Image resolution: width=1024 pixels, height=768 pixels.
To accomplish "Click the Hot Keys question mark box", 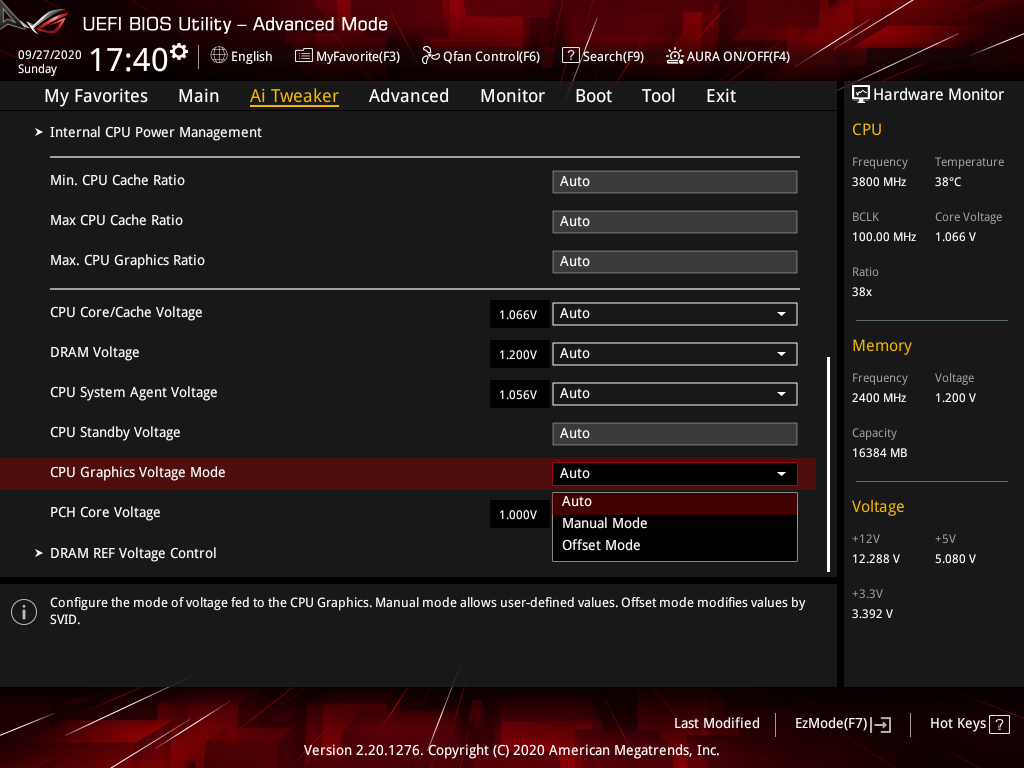I will pos(999,724).
